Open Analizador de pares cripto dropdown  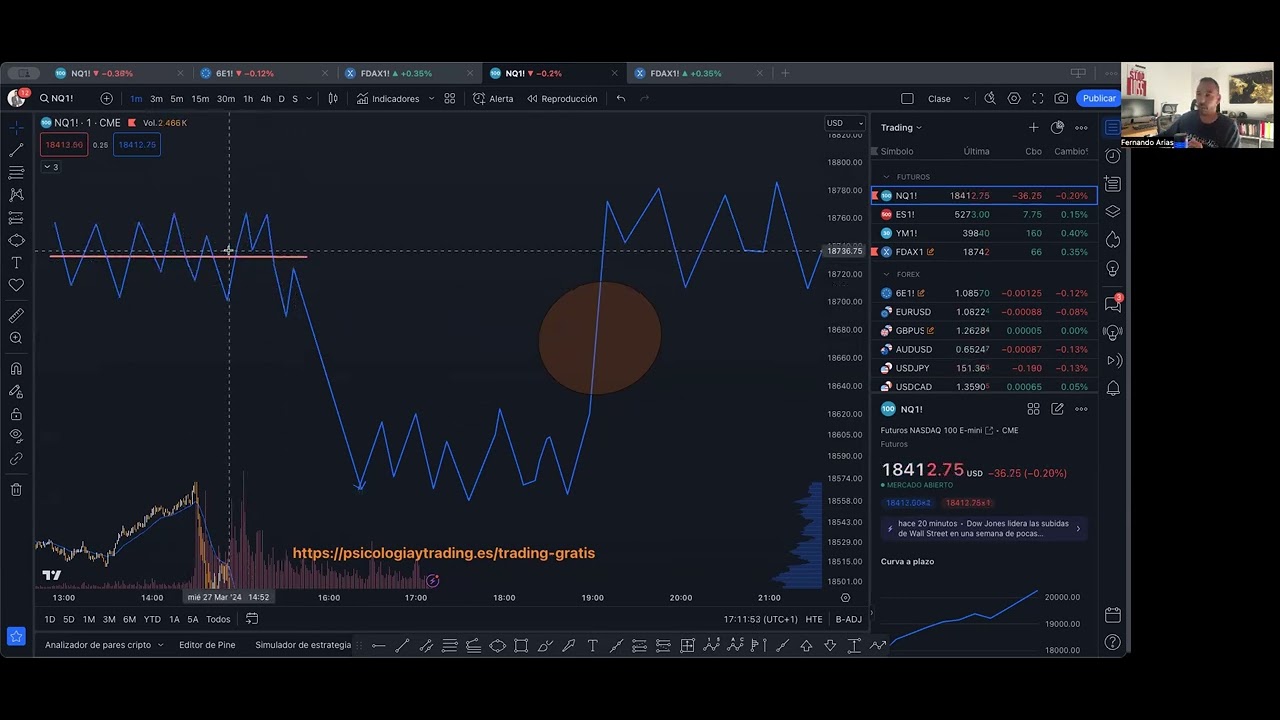click(x=104, y=645)
